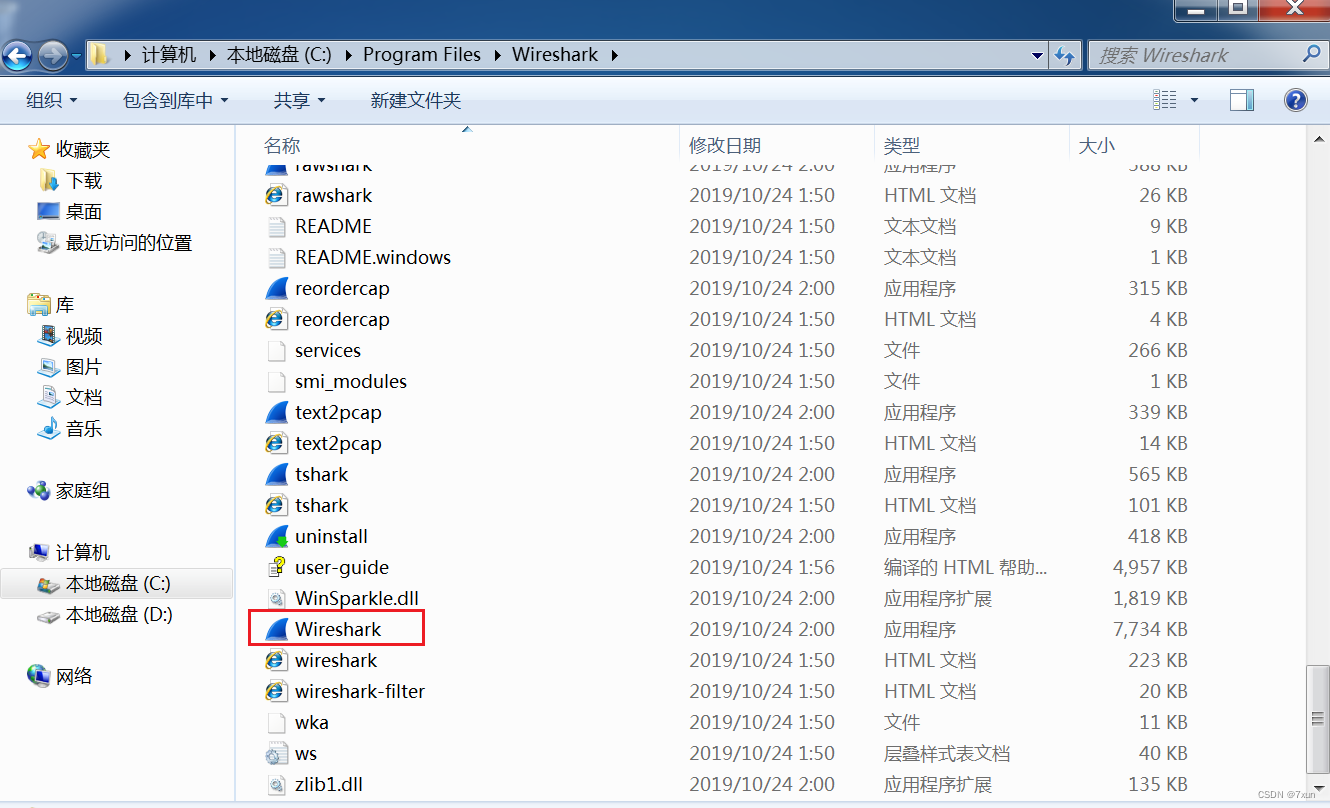Click the README text file icon
Viewport: 1330px width, 808px height.
[277, 226]
